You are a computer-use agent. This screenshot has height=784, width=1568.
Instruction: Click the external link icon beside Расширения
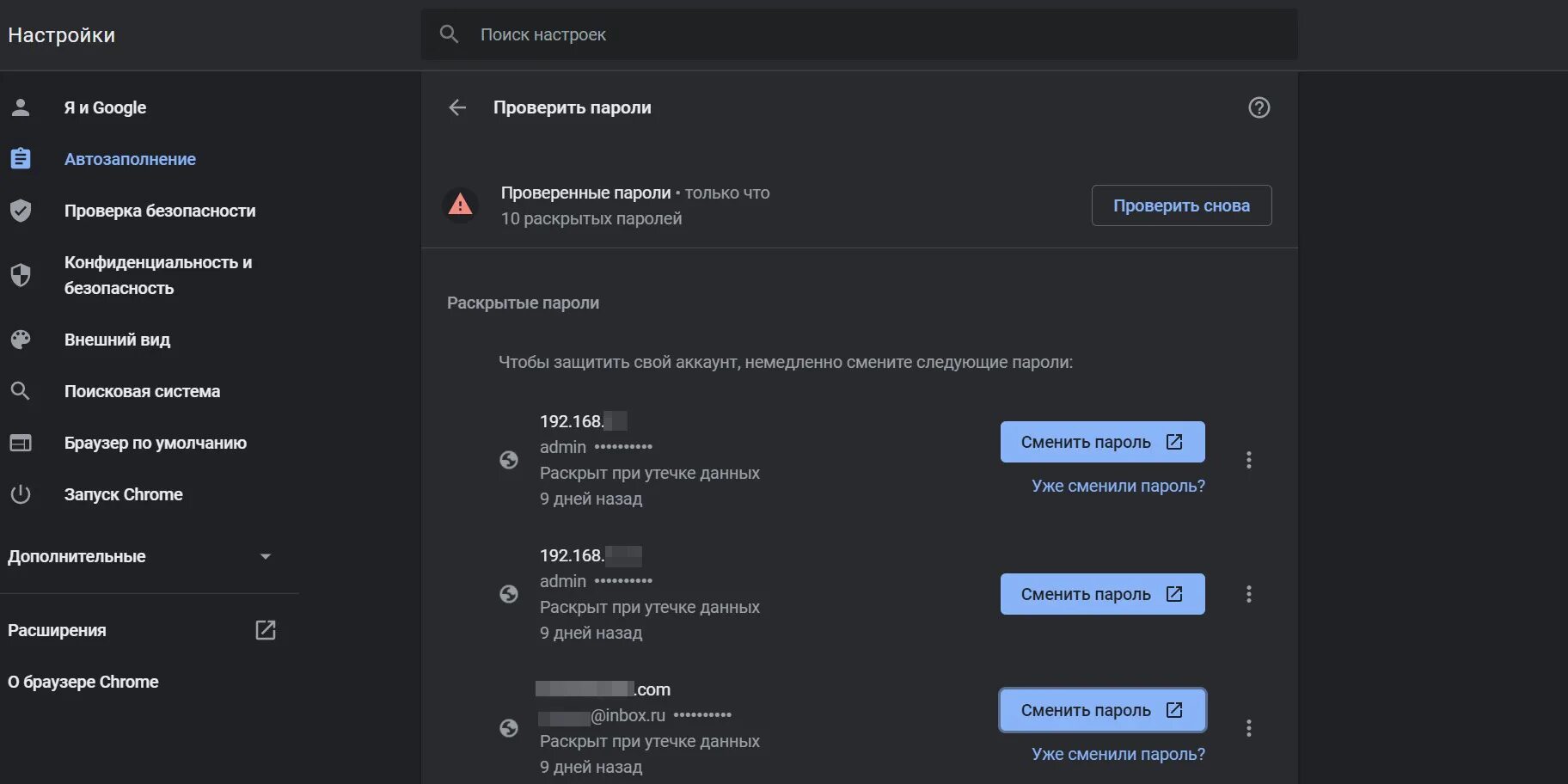(x=266, y=630)
